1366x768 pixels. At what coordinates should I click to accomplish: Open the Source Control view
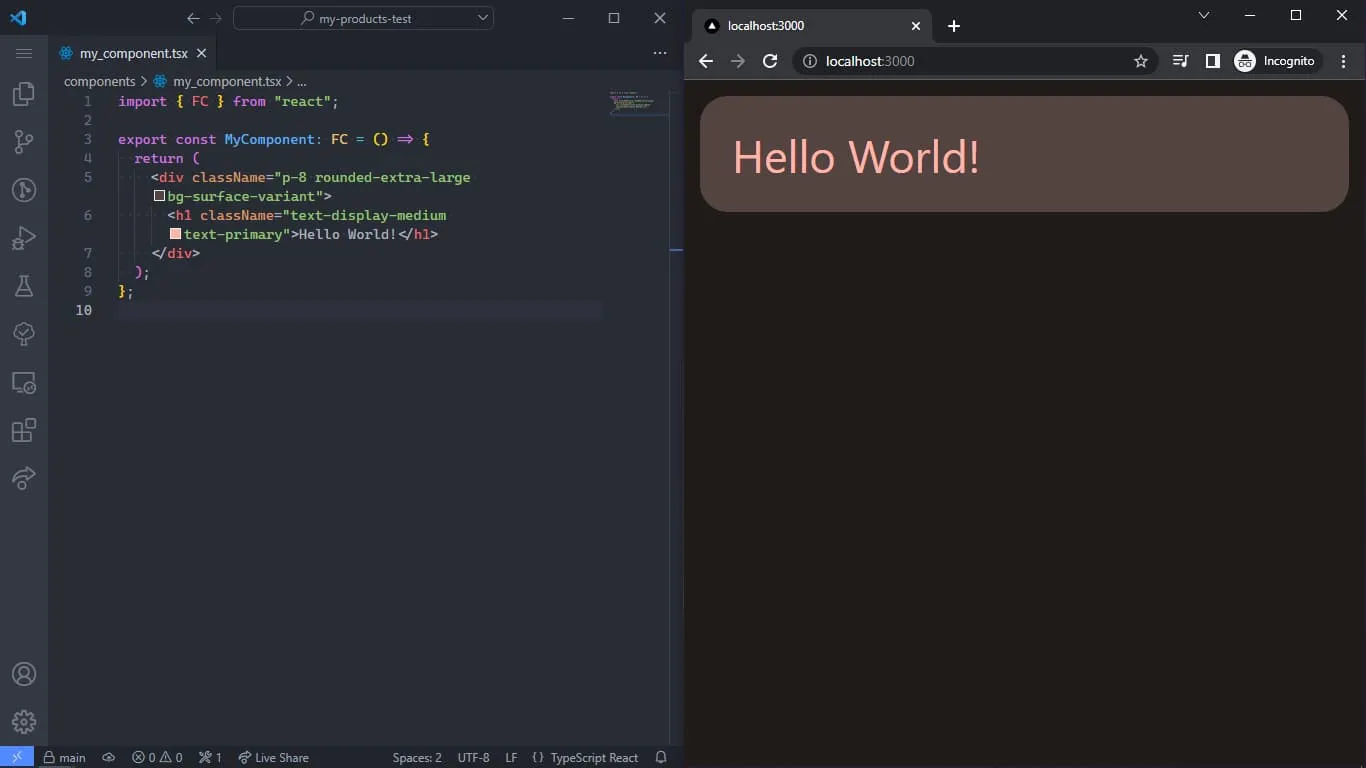coord(23,142)
